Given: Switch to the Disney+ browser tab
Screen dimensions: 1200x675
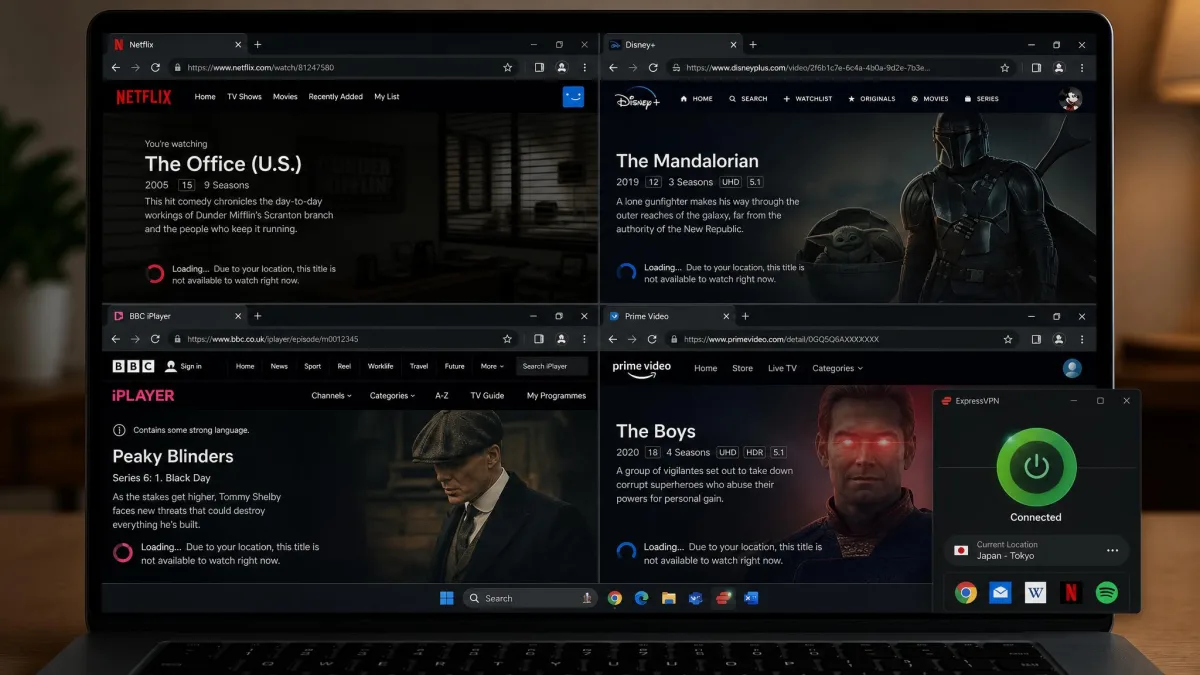Looking at the screenshot, I should pos(674,45).
